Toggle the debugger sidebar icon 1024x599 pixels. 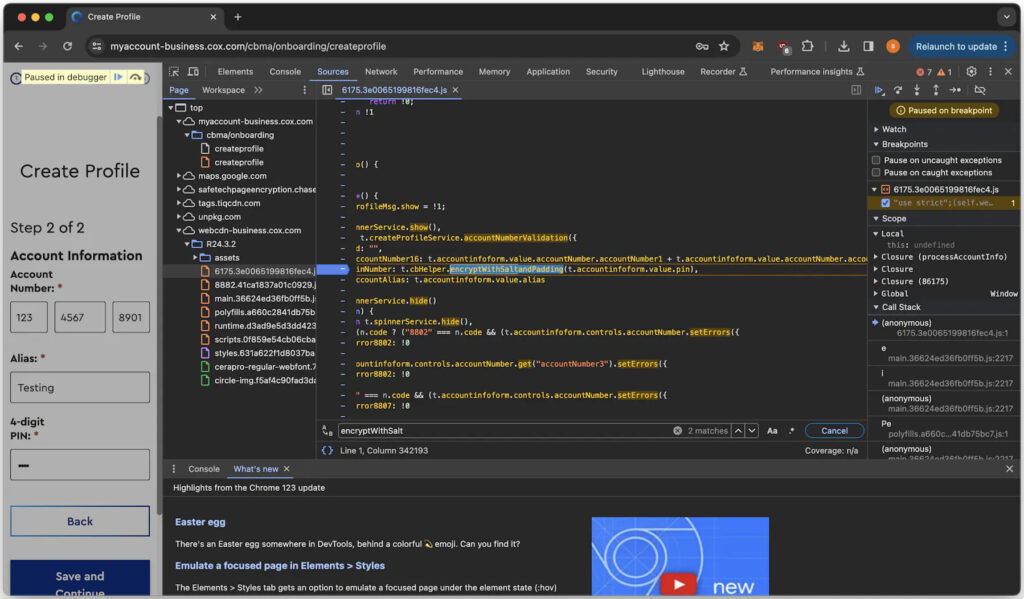[x=856, y=90]
